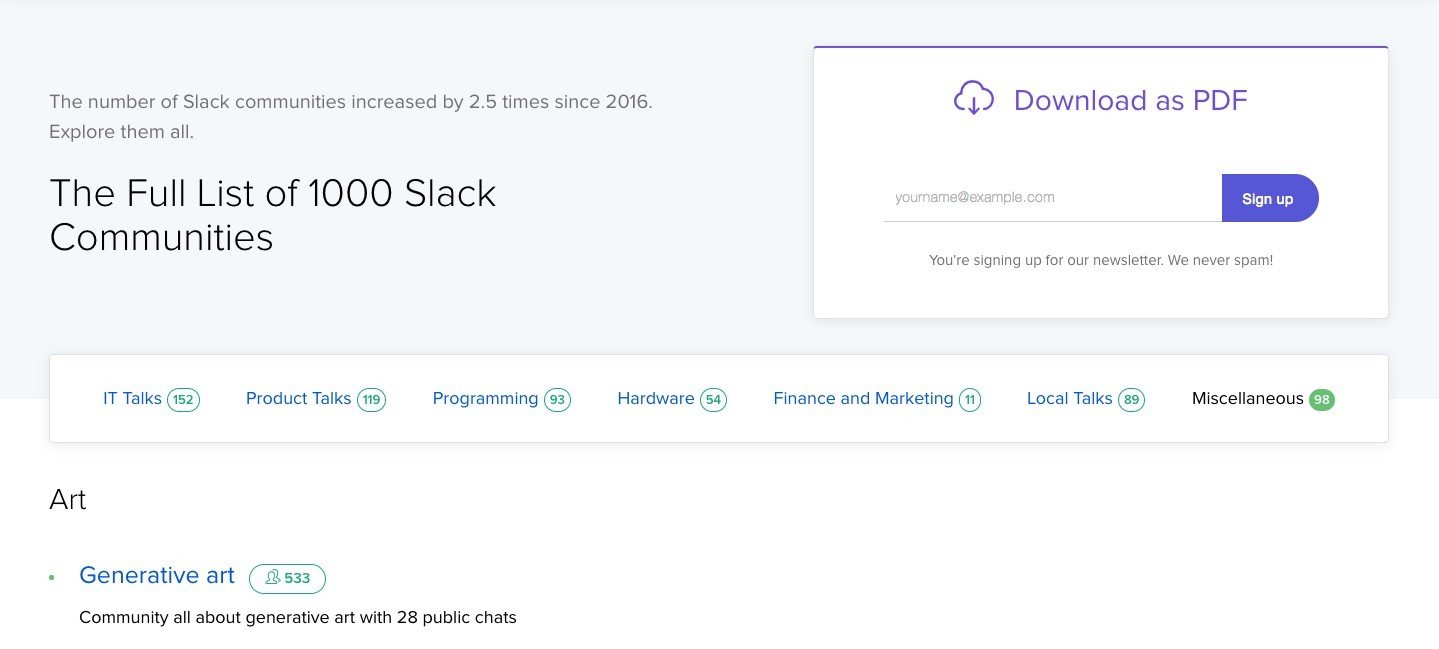Screen dimensions: 1439x649
Task: Select the Programming tab
Action: click(x=485, y=399)
